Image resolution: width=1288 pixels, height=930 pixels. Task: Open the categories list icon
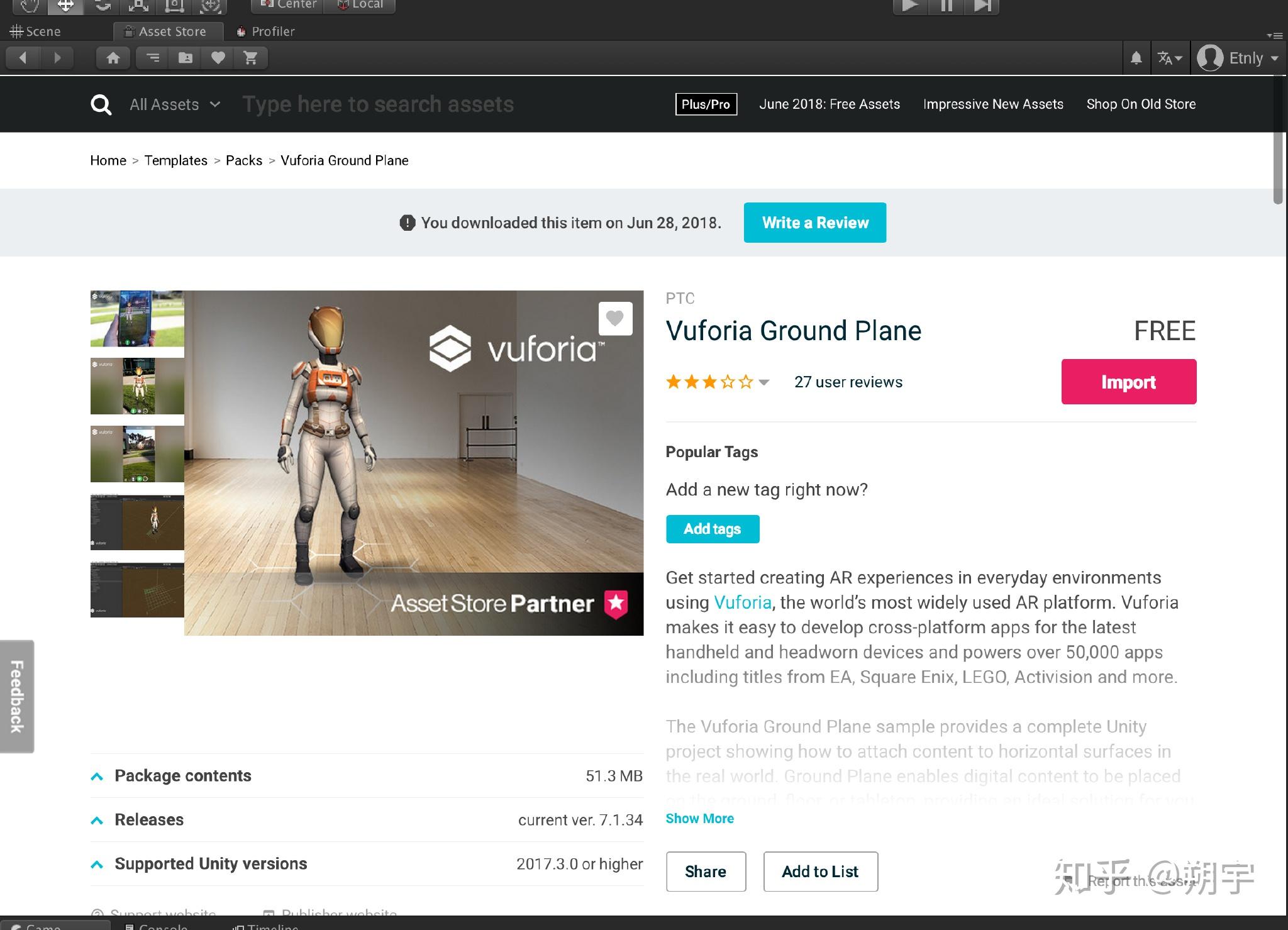pos(153,58)
